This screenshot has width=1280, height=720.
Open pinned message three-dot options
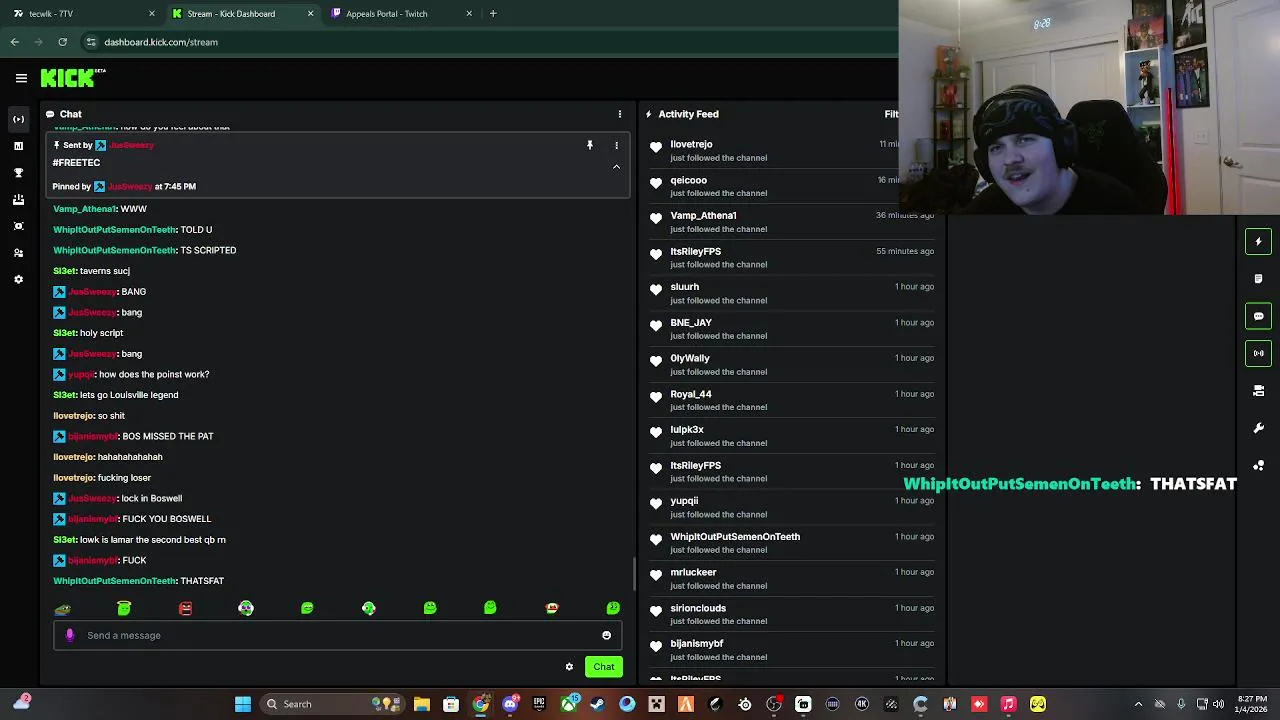(616, 146)
